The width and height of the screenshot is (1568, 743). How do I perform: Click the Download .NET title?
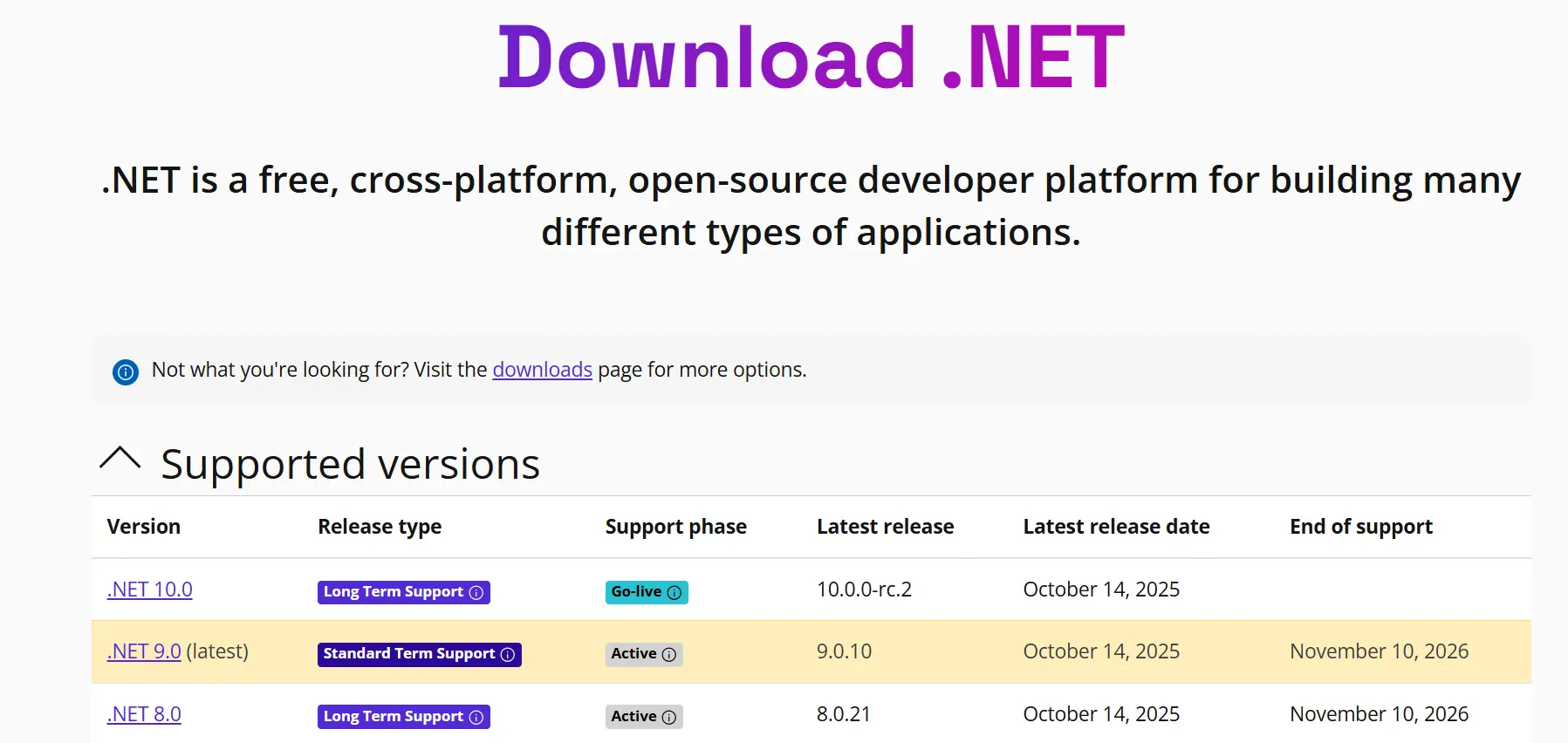click(x=811, y=58)
